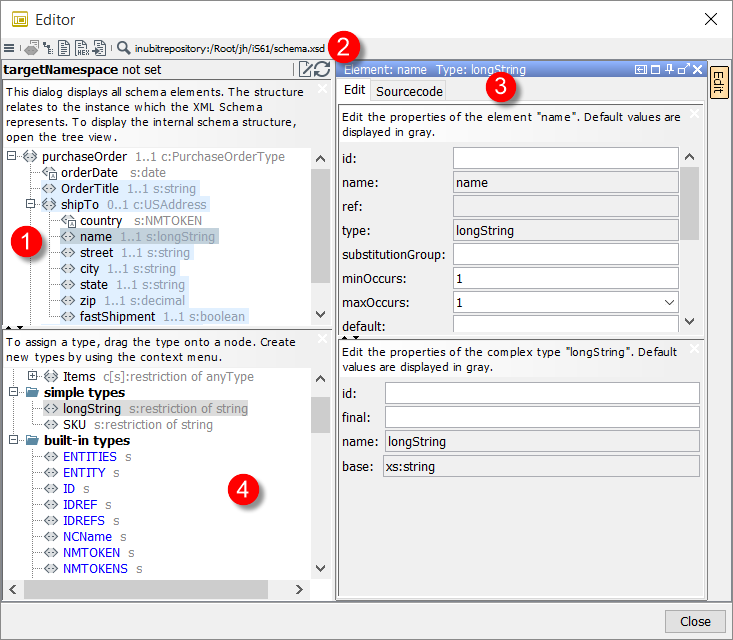Select the name element under shipTo
This screenshot has width=733, height=640.
pos(139,237)
